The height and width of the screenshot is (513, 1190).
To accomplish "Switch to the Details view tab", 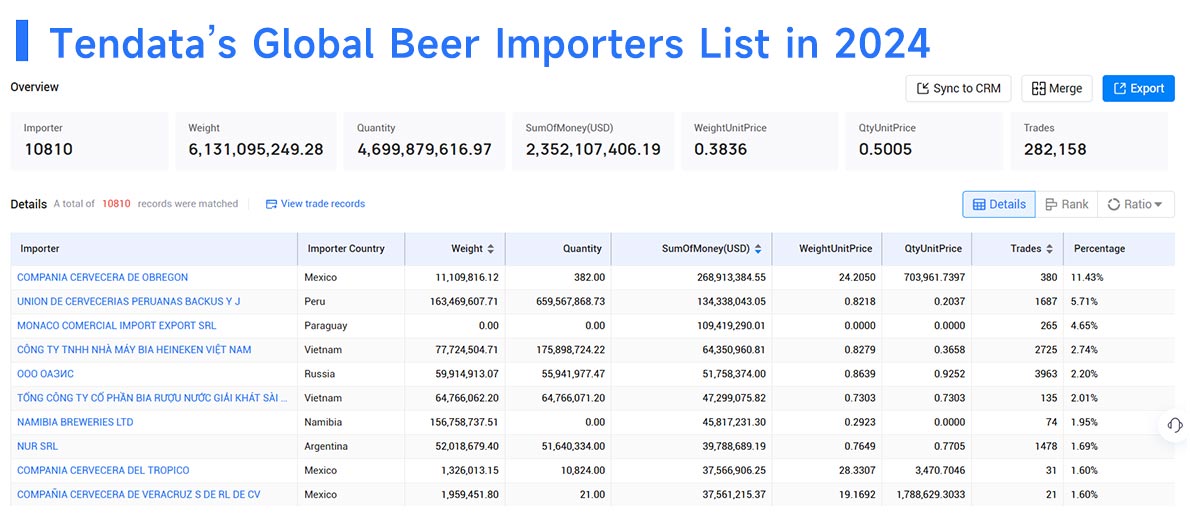I will 999,204.
